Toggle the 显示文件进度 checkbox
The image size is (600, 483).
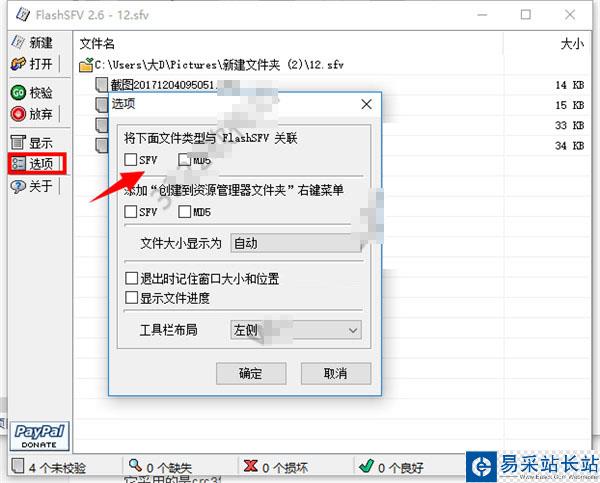131,298
